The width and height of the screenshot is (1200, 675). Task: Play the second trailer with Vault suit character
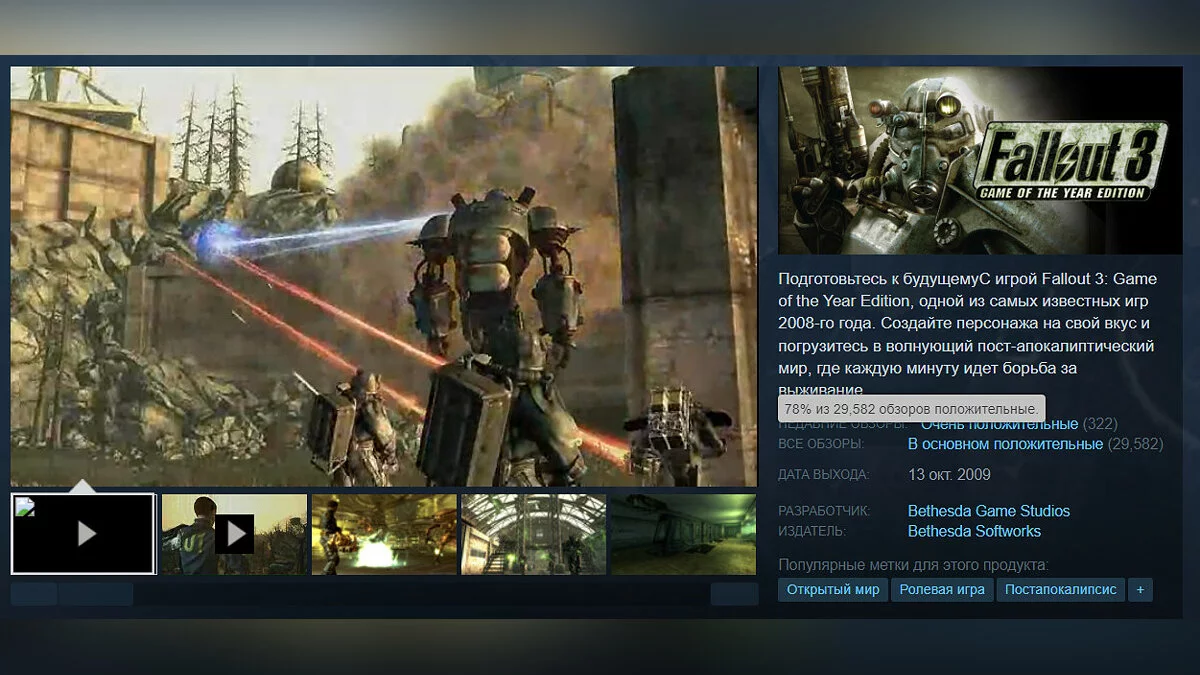pyautogui.click(x=234, y=534)
